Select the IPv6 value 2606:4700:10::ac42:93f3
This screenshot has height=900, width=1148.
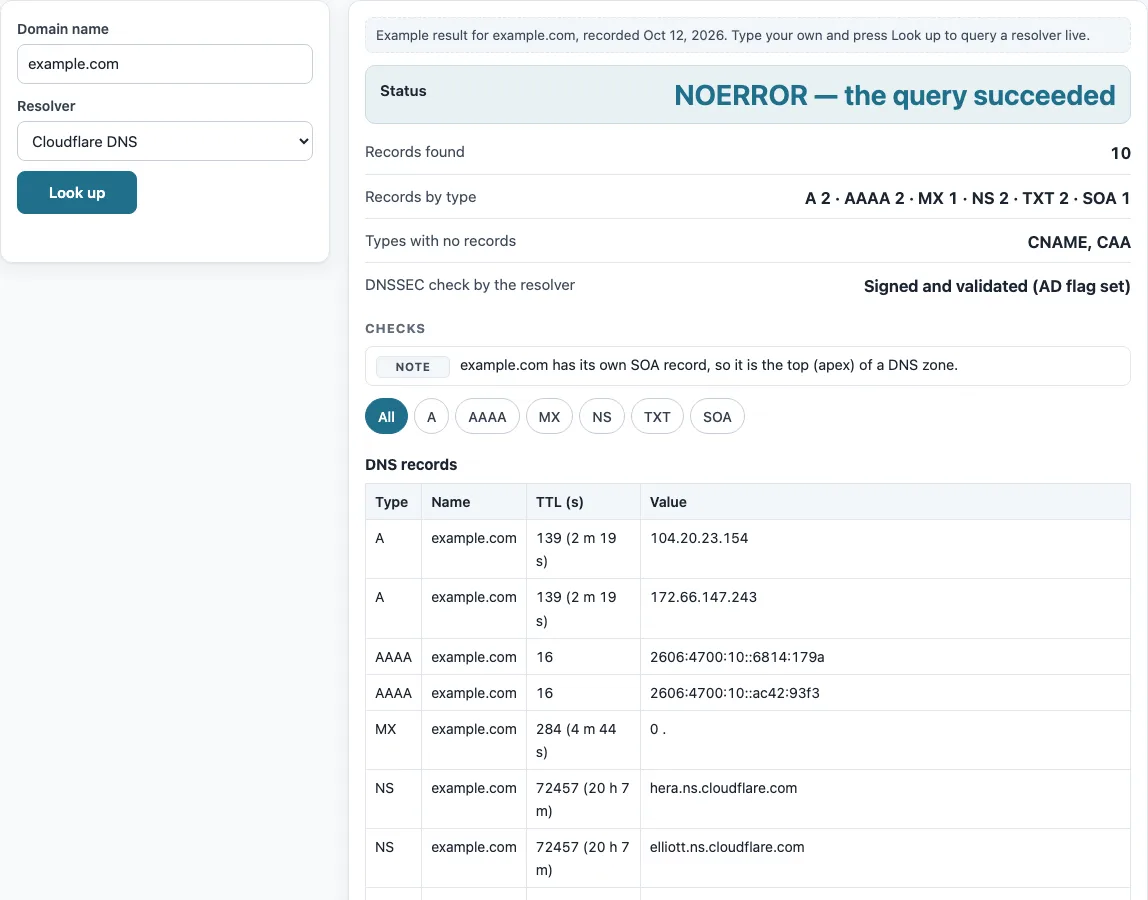click(735, 693)
